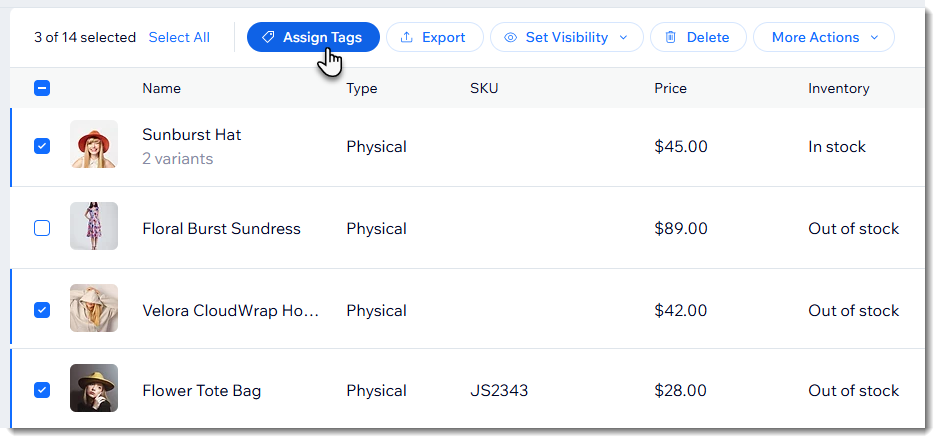940x443 pixels.
Task: Click the Price column header
Action: (670, 89)
